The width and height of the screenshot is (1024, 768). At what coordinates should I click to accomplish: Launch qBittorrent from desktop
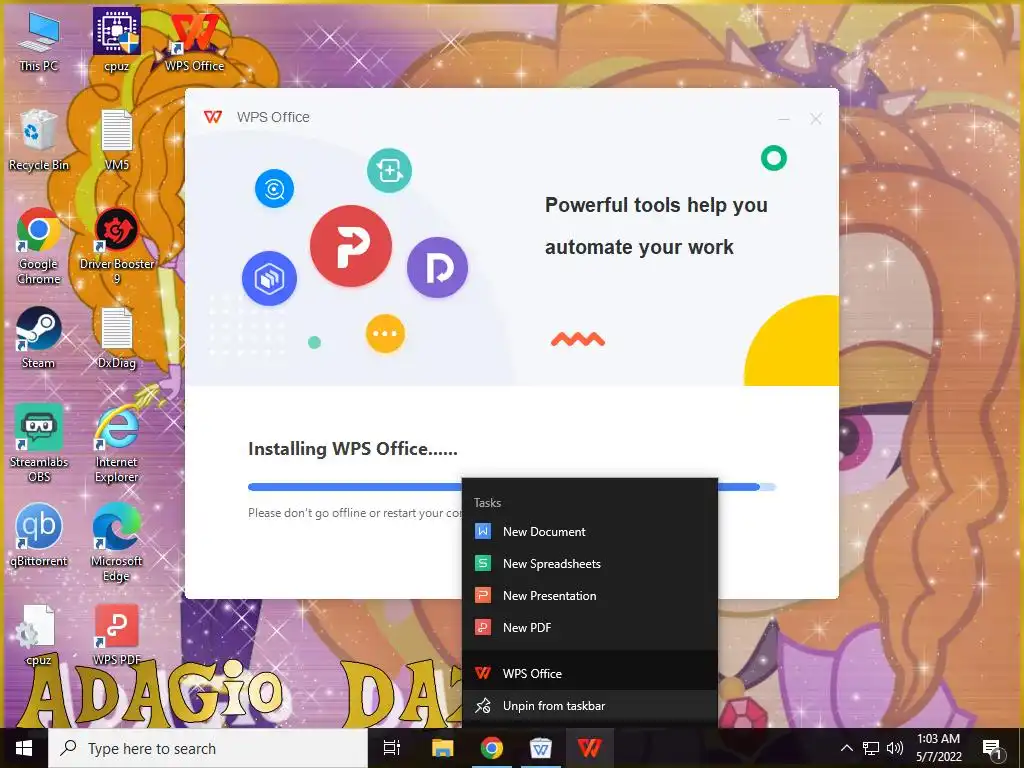(39, 536)
